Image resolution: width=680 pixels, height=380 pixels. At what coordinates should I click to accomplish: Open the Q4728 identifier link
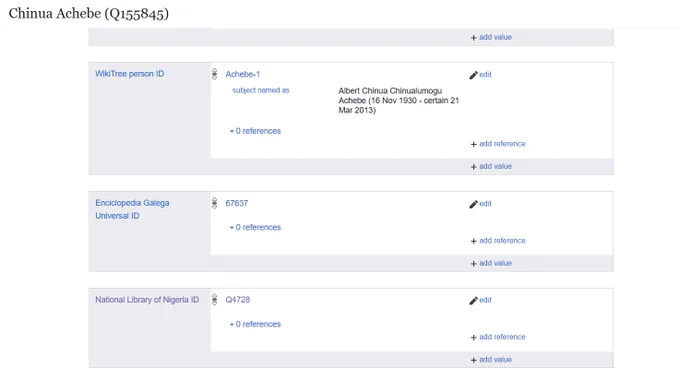237,300
